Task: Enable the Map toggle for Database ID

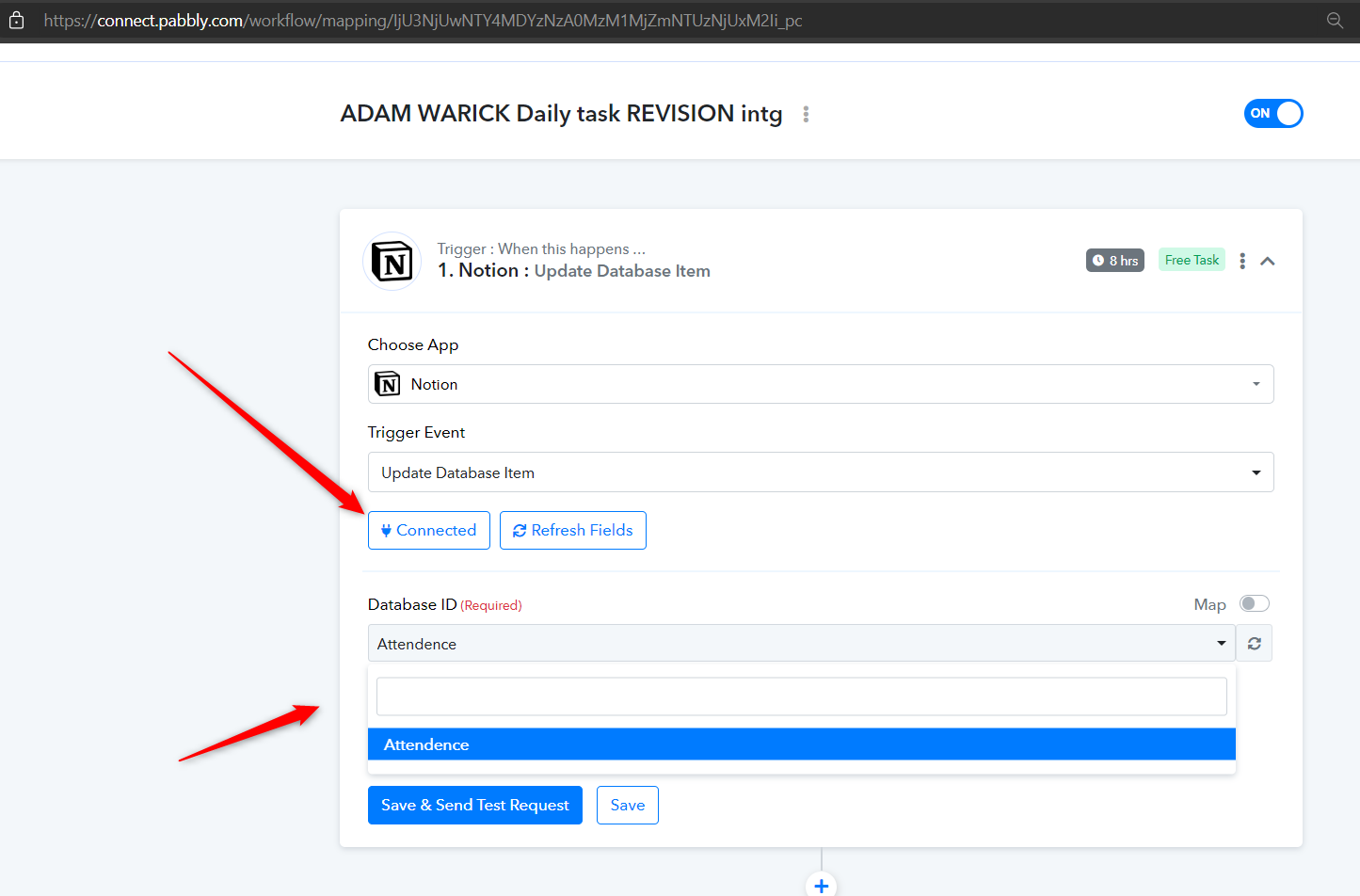Action: [x=1255, y=603]
